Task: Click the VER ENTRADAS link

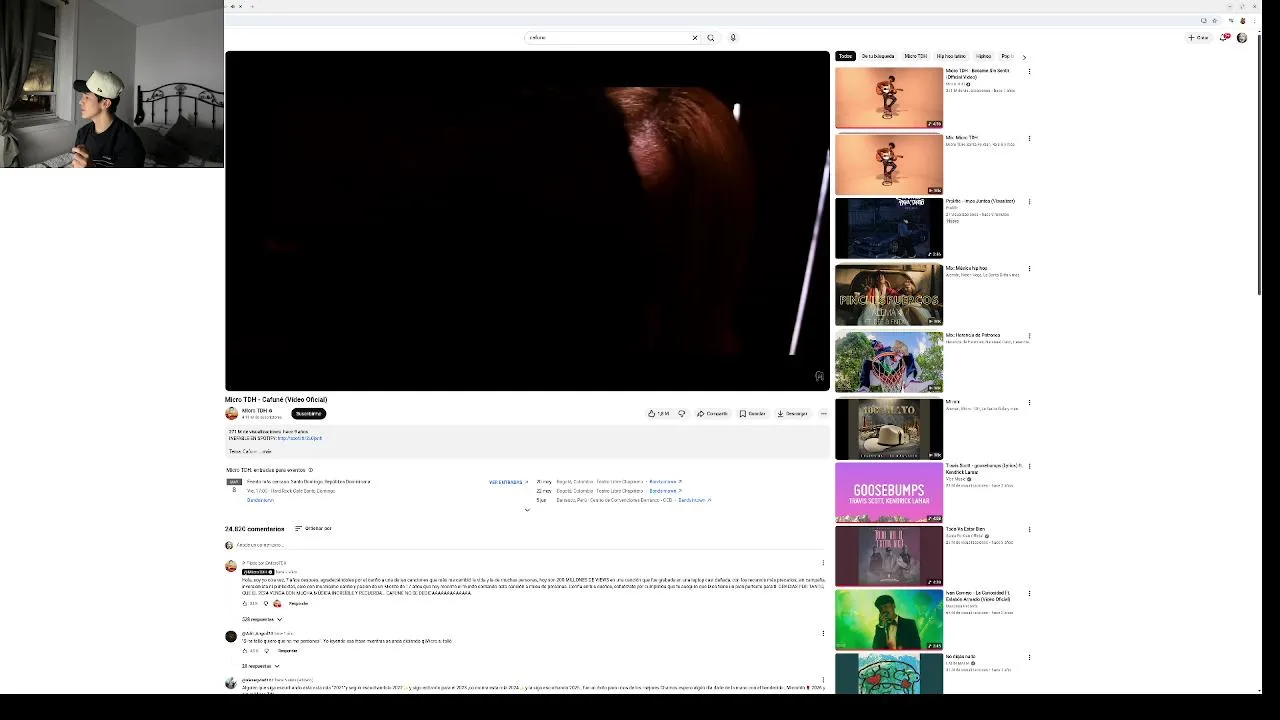Action: tap(508, 482)
